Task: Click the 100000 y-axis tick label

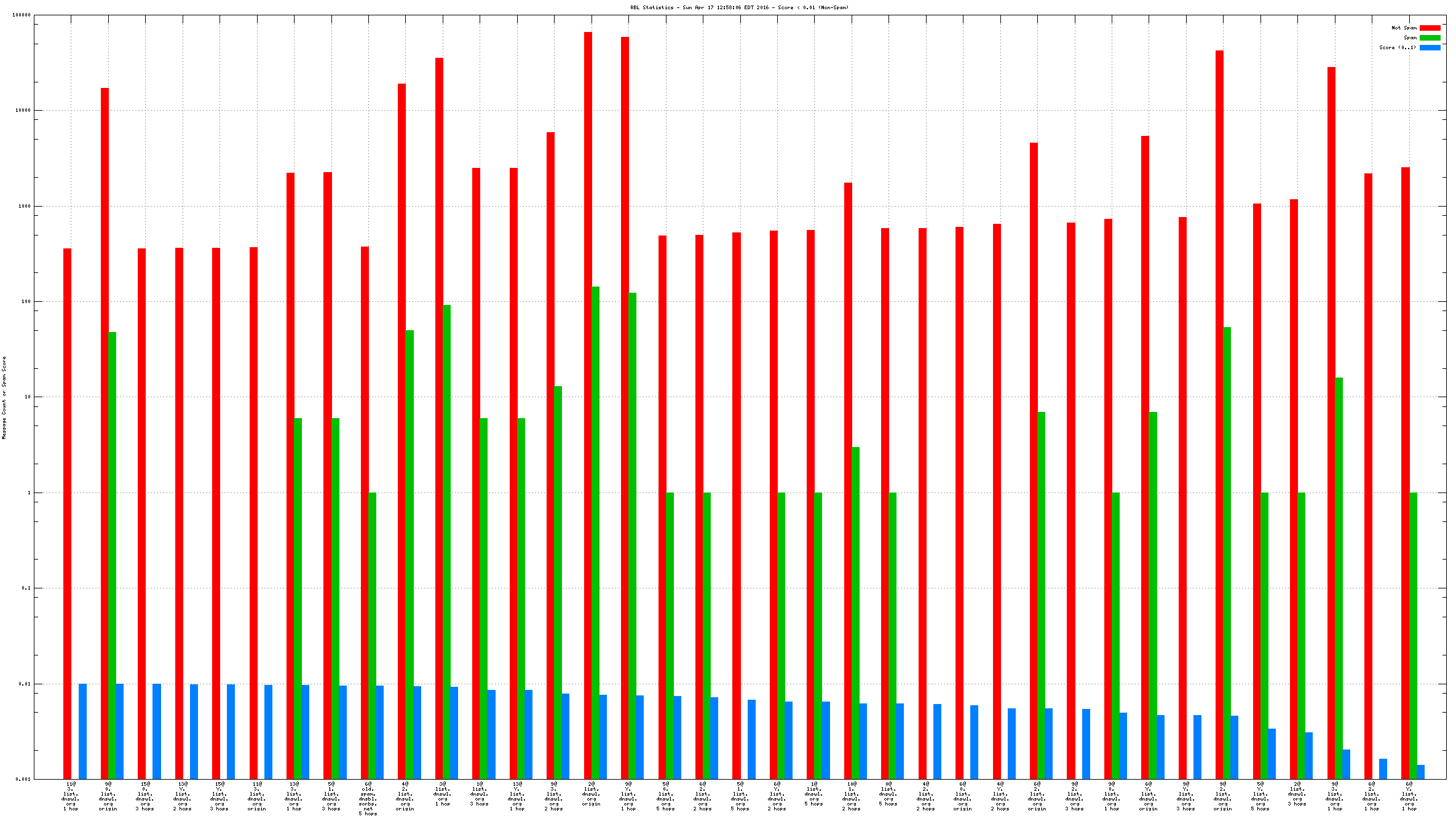Action: coord(22,15)
